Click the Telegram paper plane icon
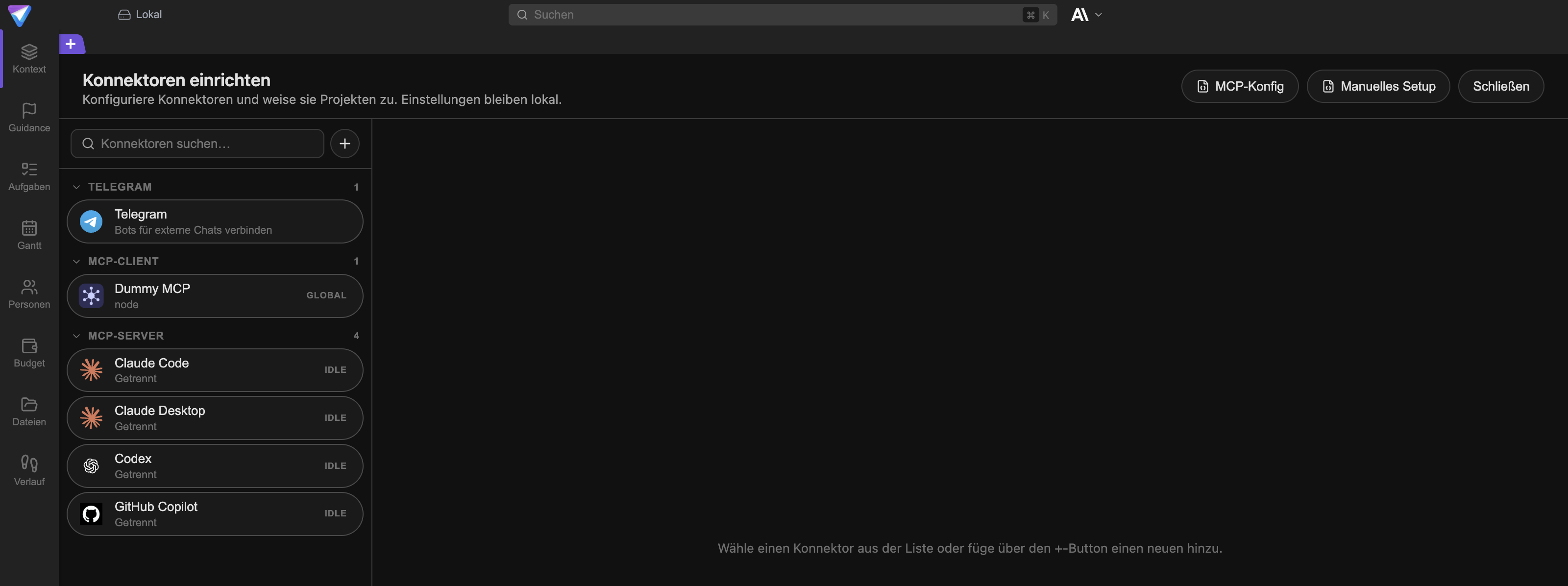Screen dimensions: 1568x586 coord(91,221)
